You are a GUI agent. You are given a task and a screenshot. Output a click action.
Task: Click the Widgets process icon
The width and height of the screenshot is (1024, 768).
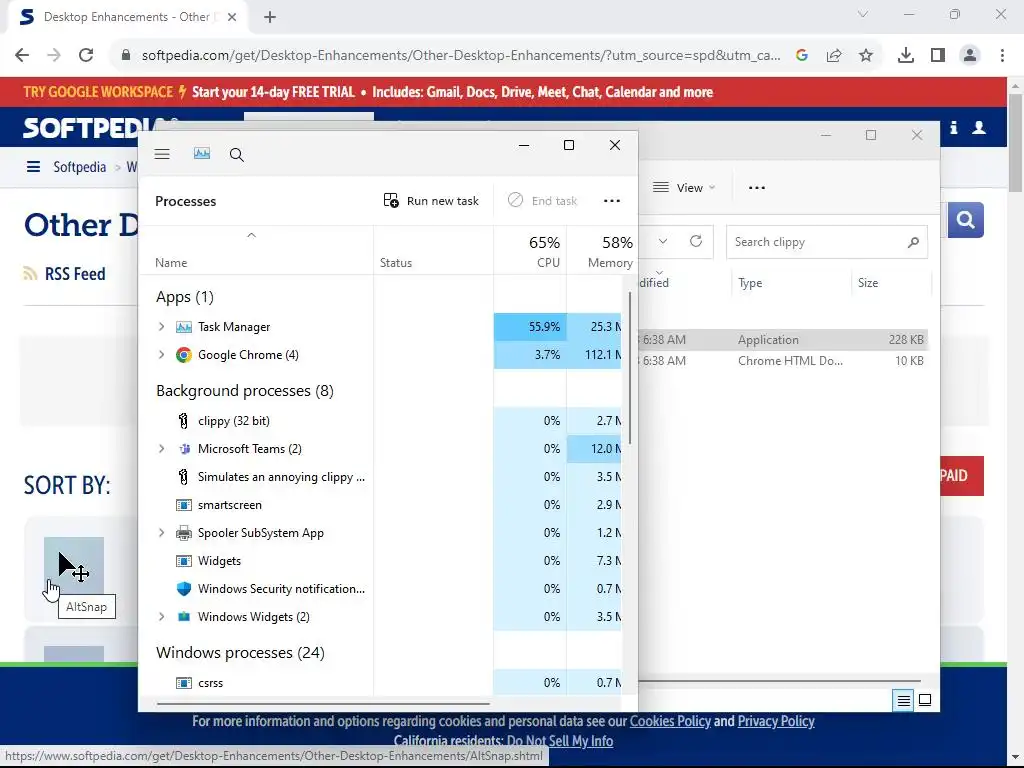click(x=184, y=561)
